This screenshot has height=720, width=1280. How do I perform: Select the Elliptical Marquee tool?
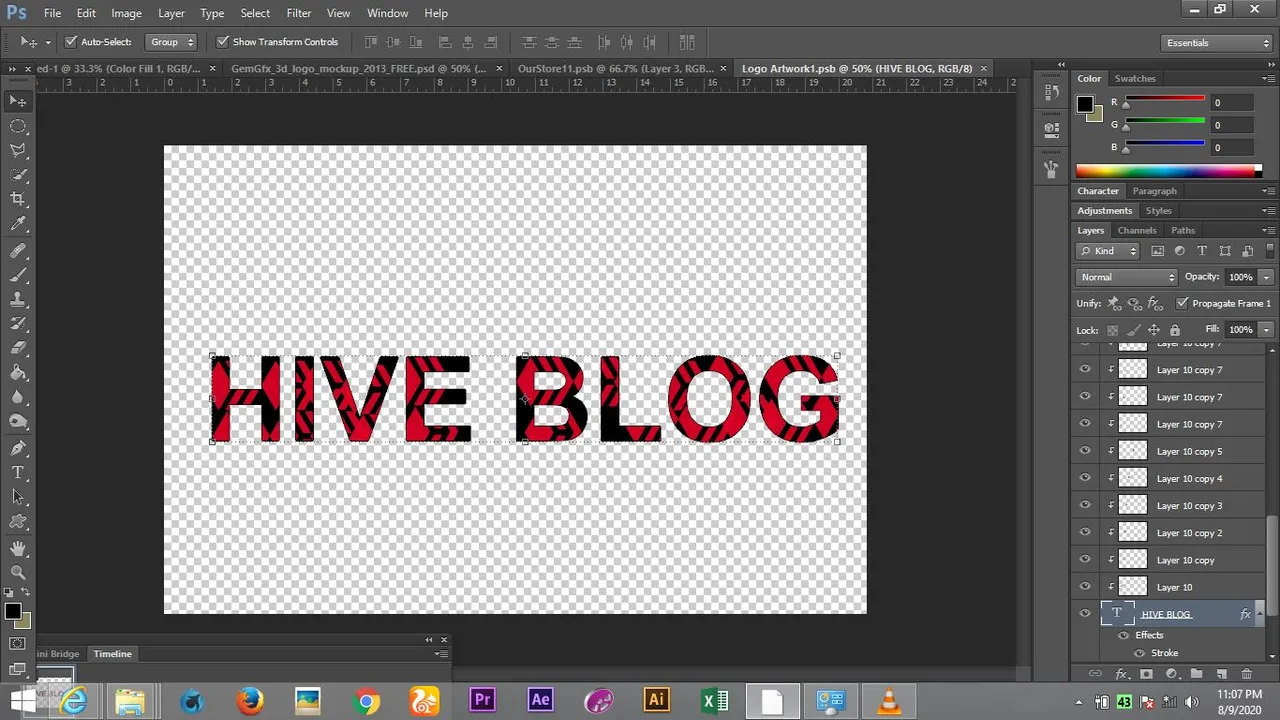(x=18, y=126)
